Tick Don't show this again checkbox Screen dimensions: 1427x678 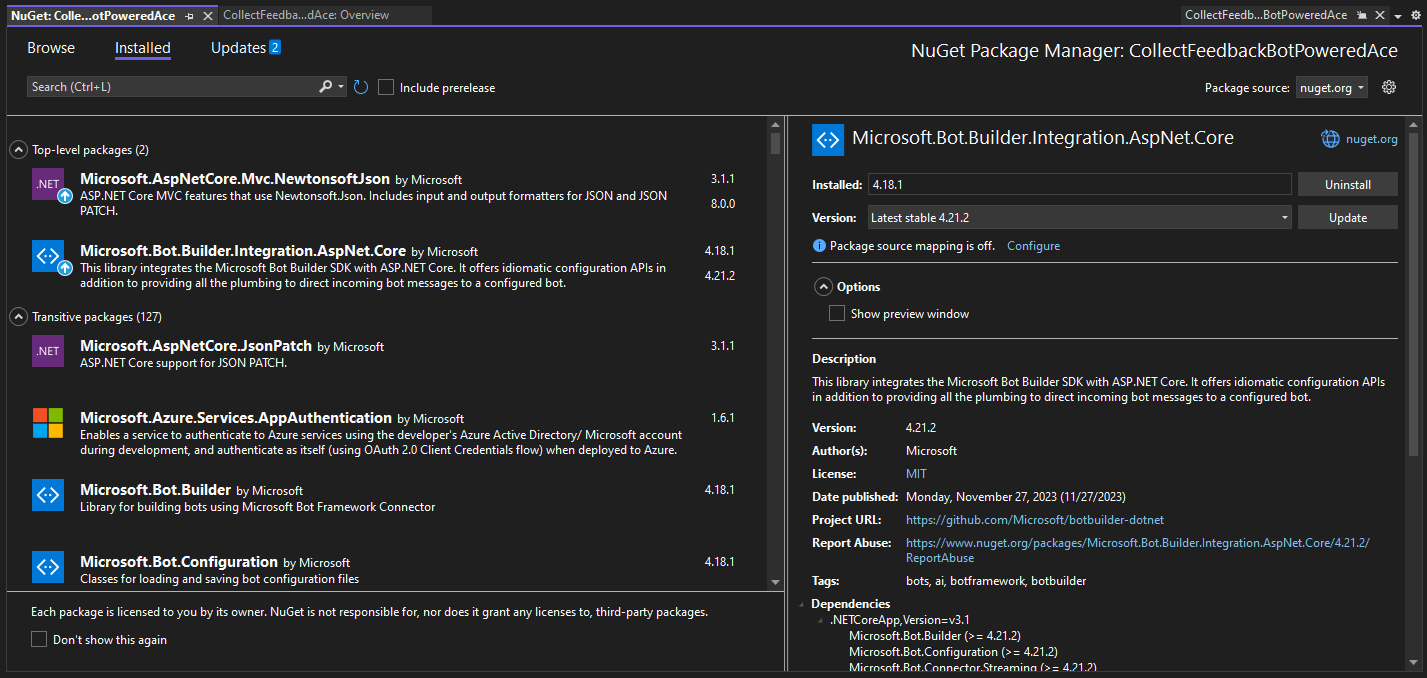click(x=37, y=638)
